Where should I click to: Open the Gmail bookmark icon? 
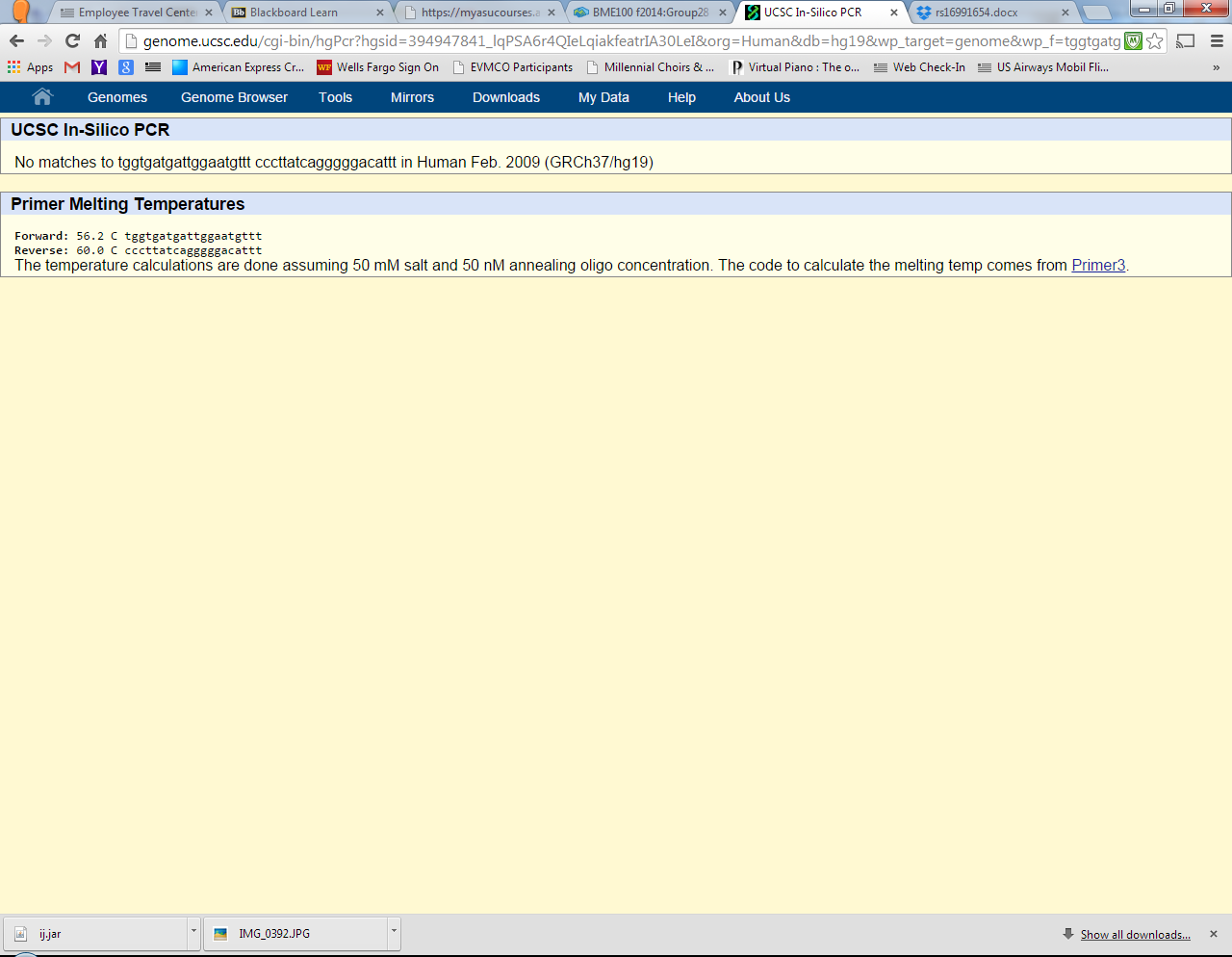[72, 67]
